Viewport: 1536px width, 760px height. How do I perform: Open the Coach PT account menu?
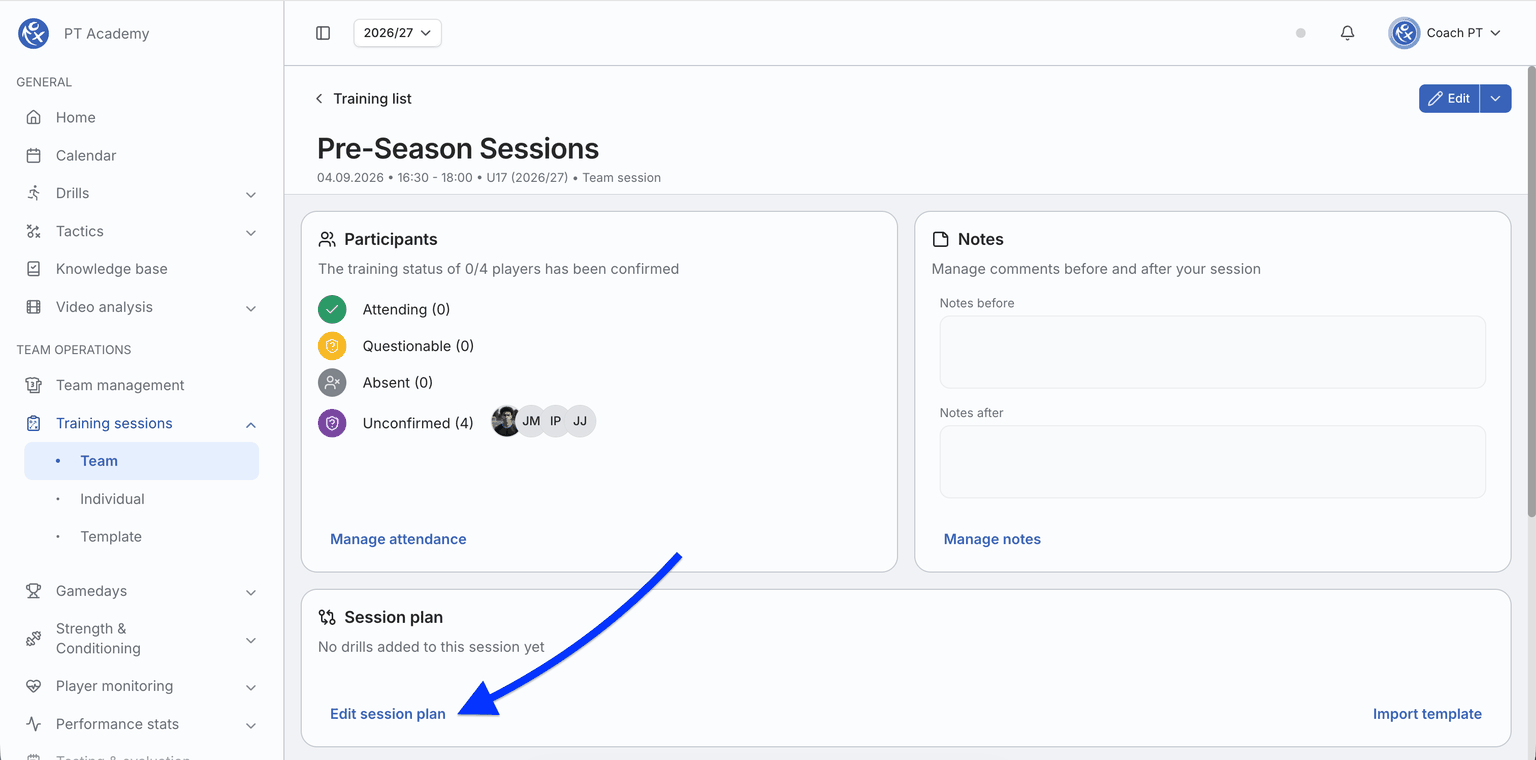point(1445,33)
